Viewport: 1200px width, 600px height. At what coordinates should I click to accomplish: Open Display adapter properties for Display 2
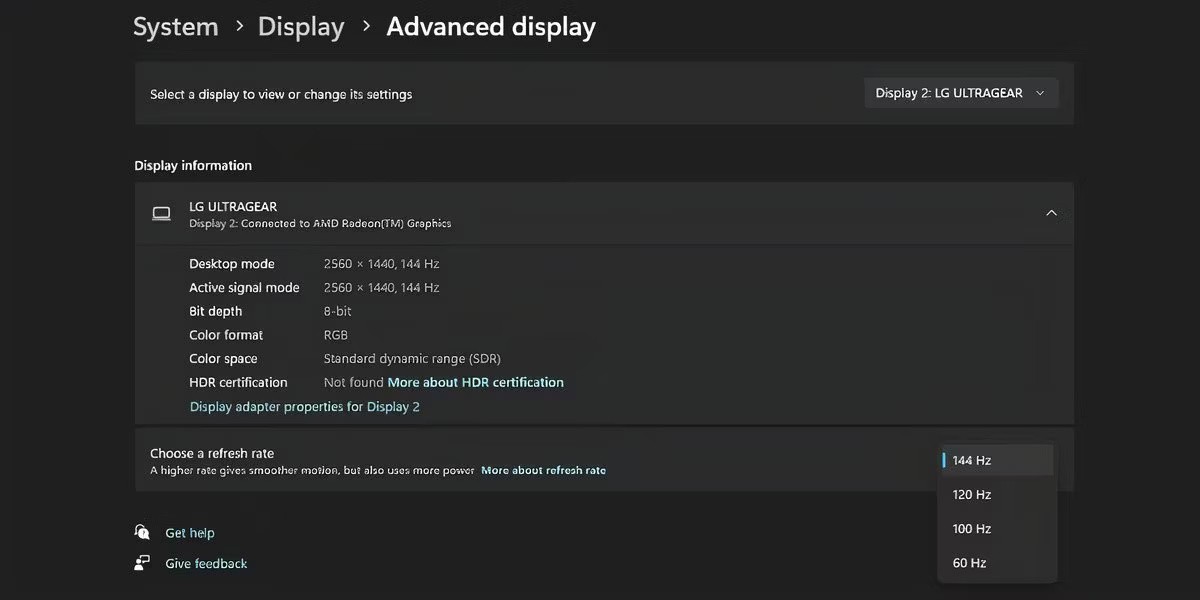click(x=305, y=406)
